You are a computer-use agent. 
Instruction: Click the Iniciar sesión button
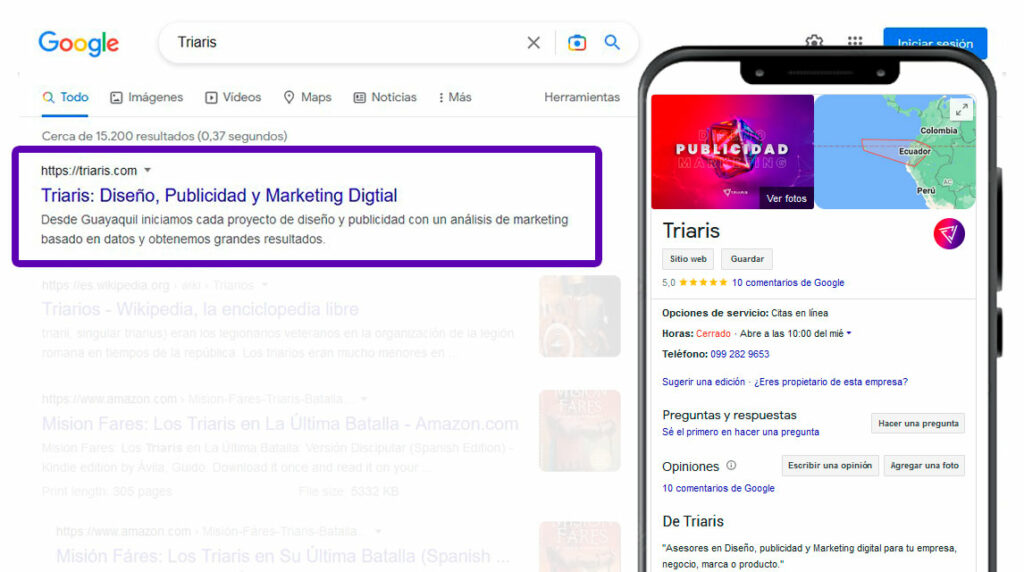point(935,43)
